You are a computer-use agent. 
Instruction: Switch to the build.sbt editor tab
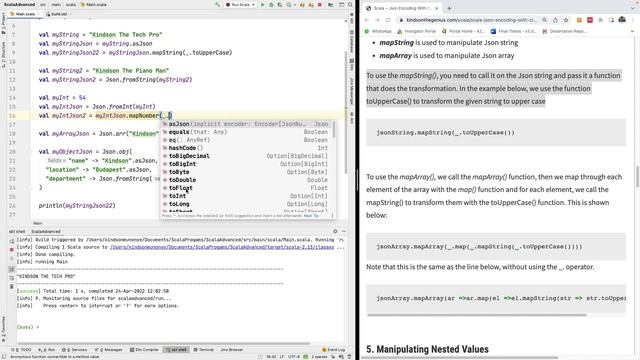coord(59,14)
